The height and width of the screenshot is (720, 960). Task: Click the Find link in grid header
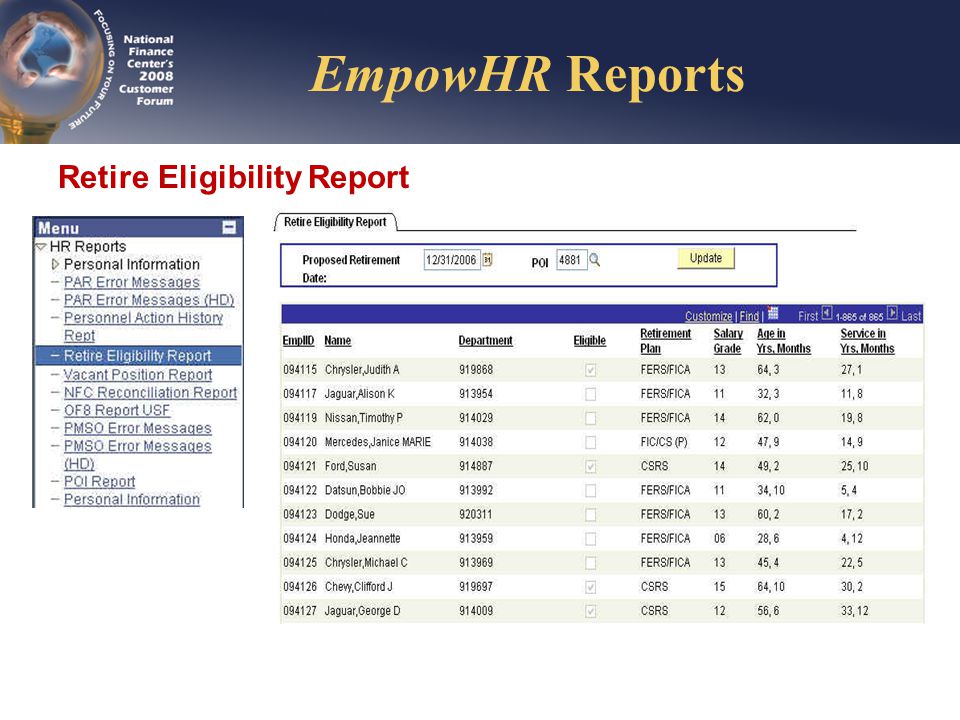point(749,316)
